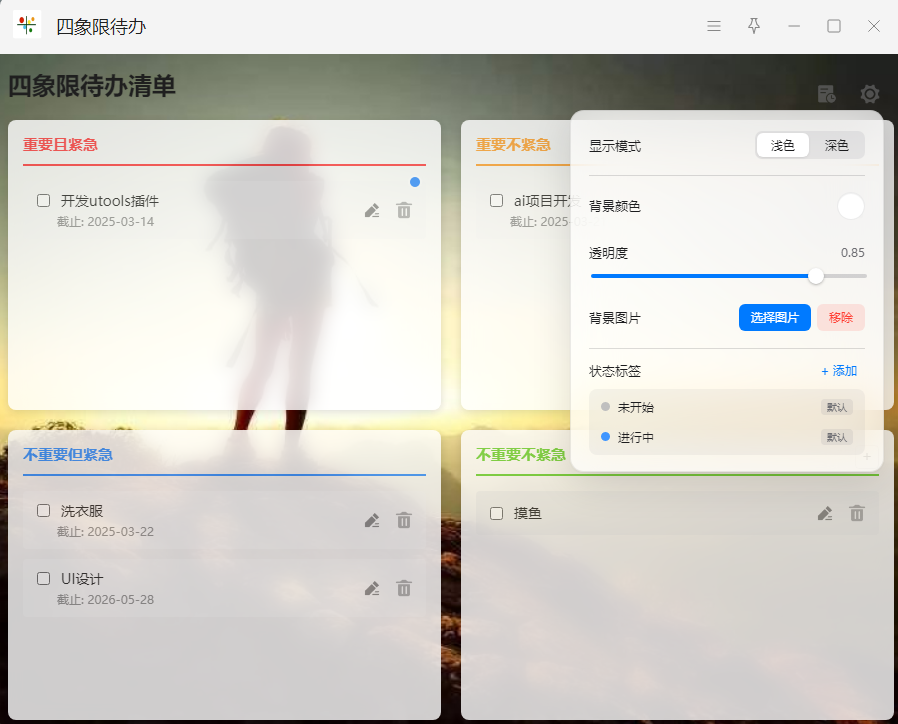Screen dimensions: 898x724
Task: Remove background image with 移除 button
Action: pos(841,317)
